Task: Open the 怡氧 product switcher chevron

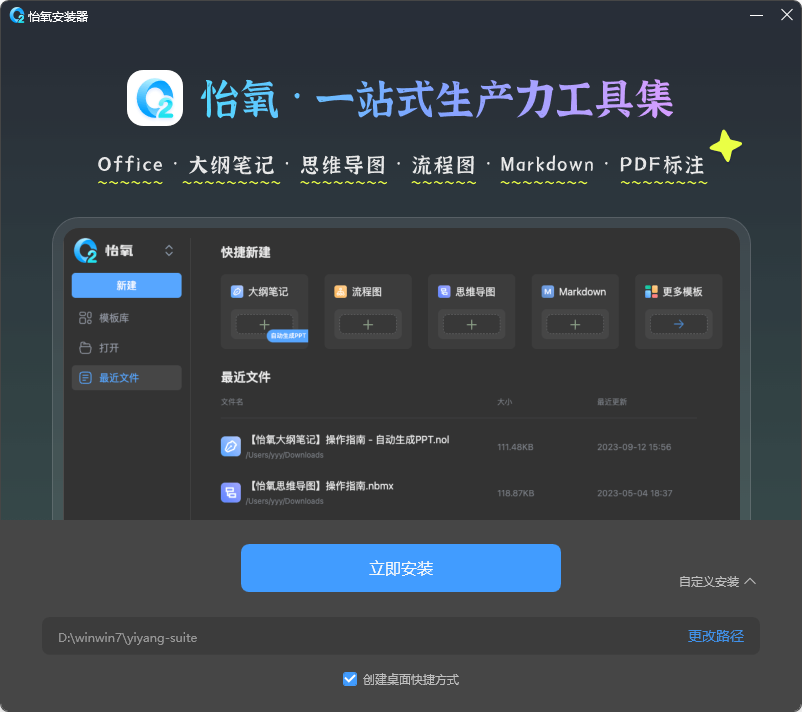Action: pyautogui.click(x=169, y=251)
